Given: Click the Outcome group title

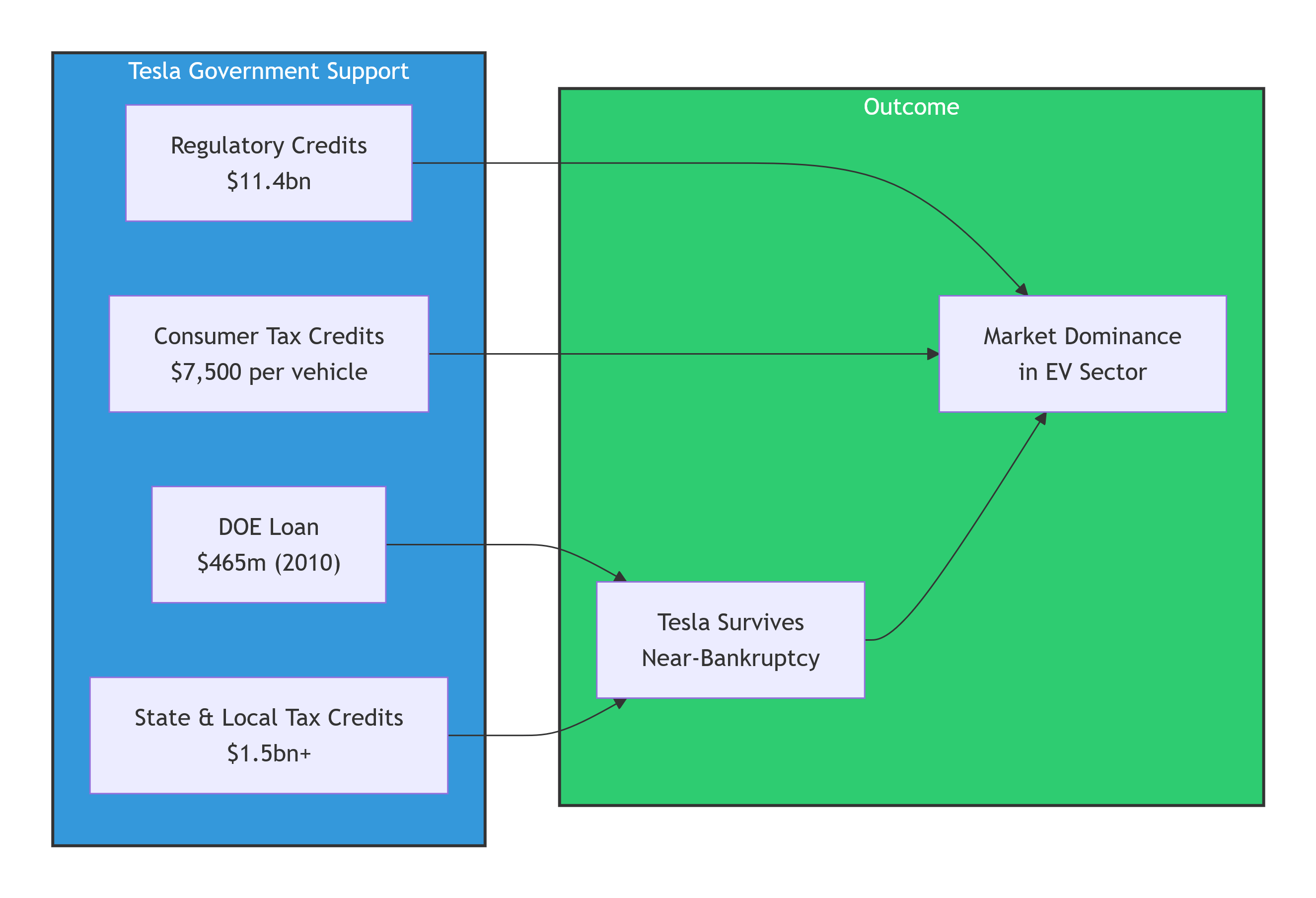Looking at the screenshot, I should click(x=911, y=106).
